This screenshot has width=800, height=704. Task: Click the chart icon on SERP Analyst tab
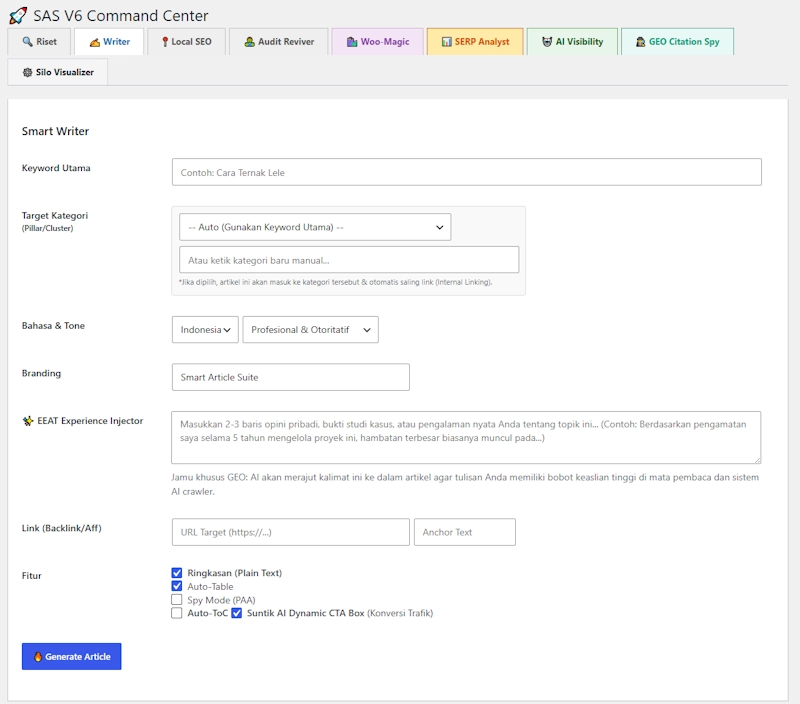click(x=446, y=42)
